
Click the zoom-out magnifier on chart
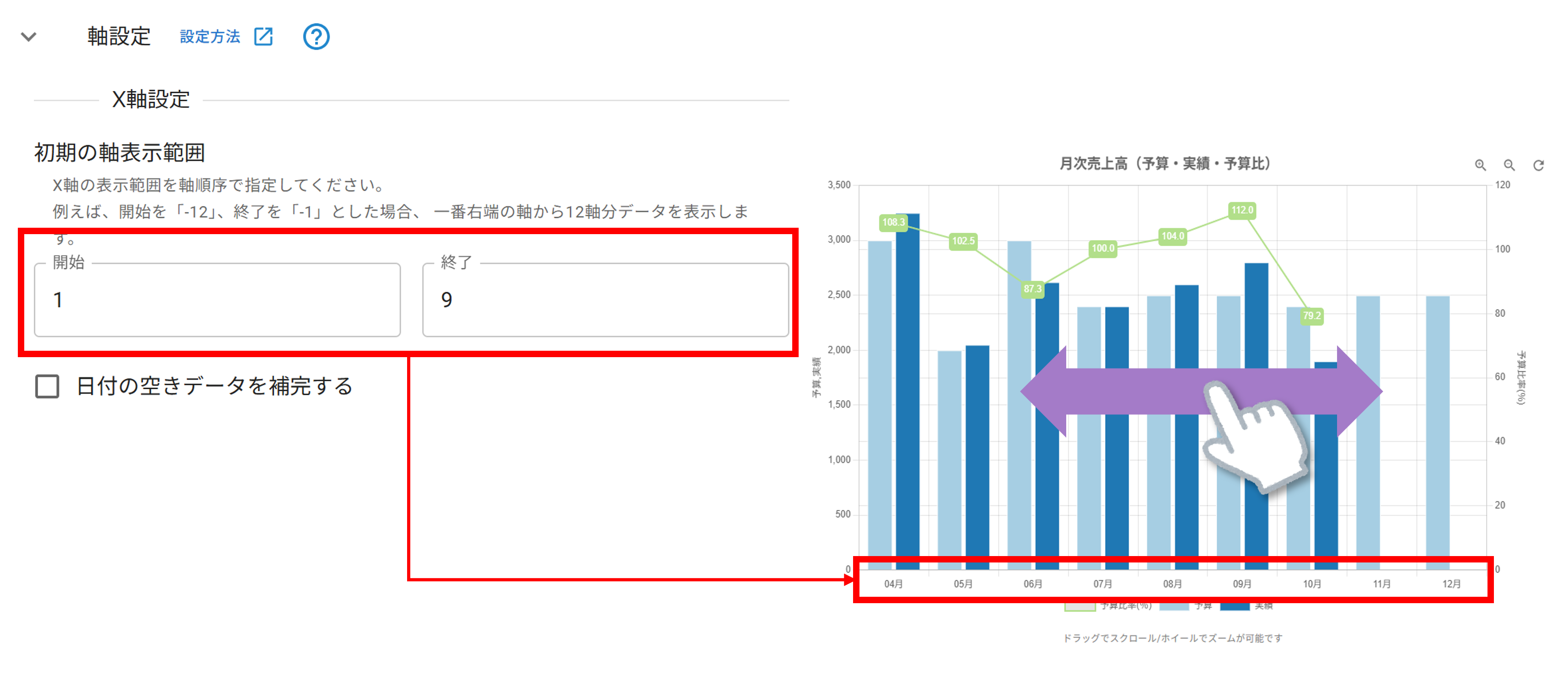click(1509, 165)
